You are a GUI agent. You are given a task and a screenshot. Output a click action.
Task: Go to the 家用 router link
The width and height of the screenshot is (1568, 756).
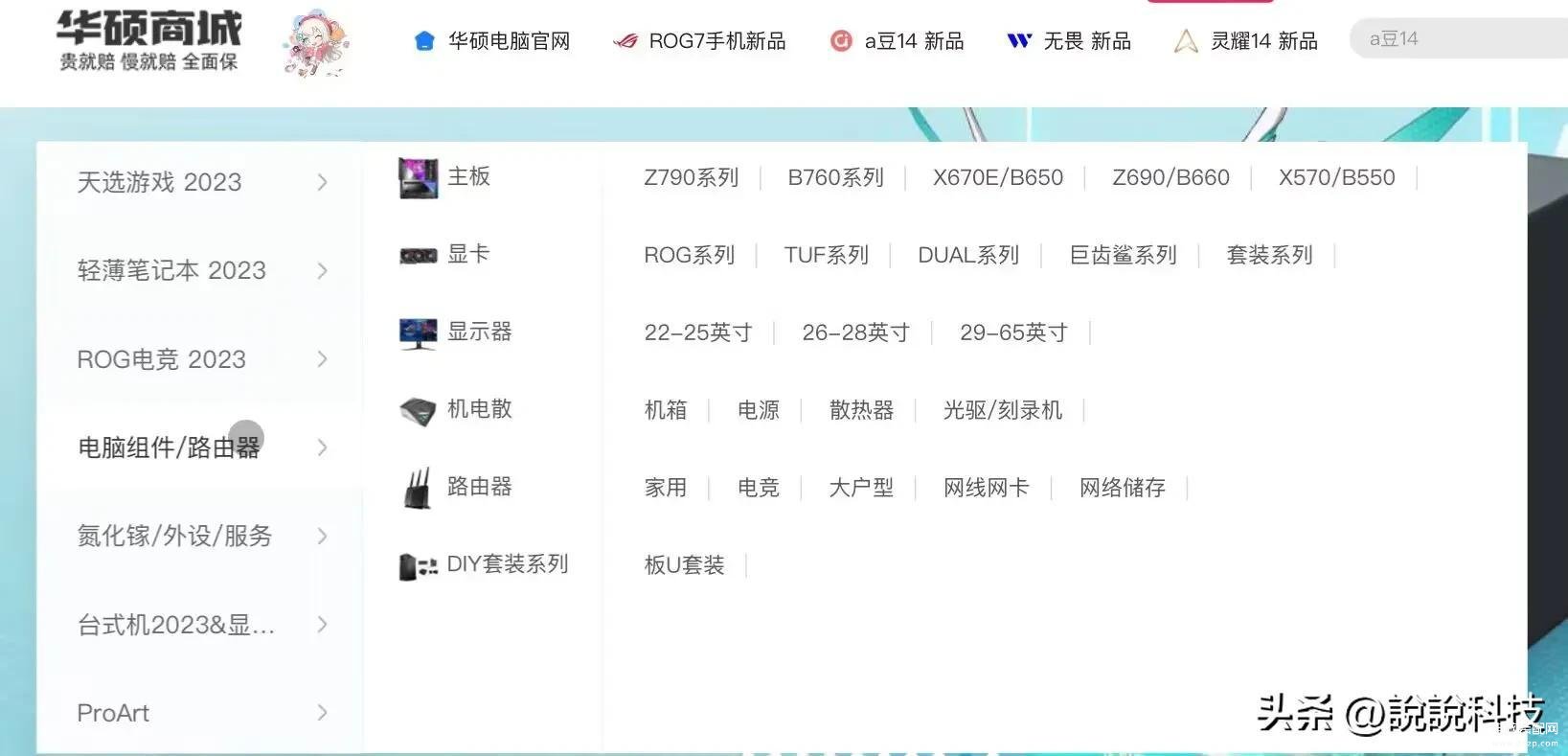coord(666,489)
